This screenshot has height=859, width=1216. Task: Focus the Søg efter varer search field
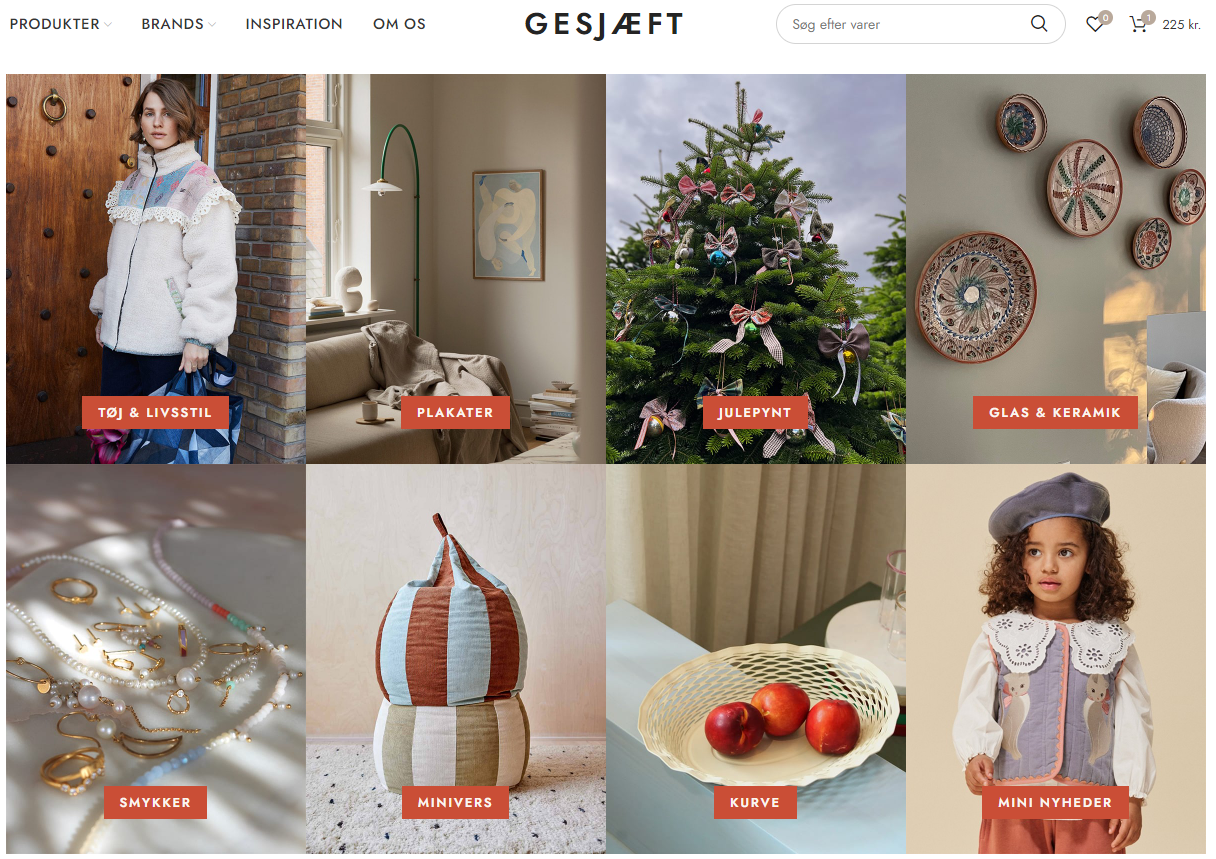pyautogui.click(x=905, y=24)
